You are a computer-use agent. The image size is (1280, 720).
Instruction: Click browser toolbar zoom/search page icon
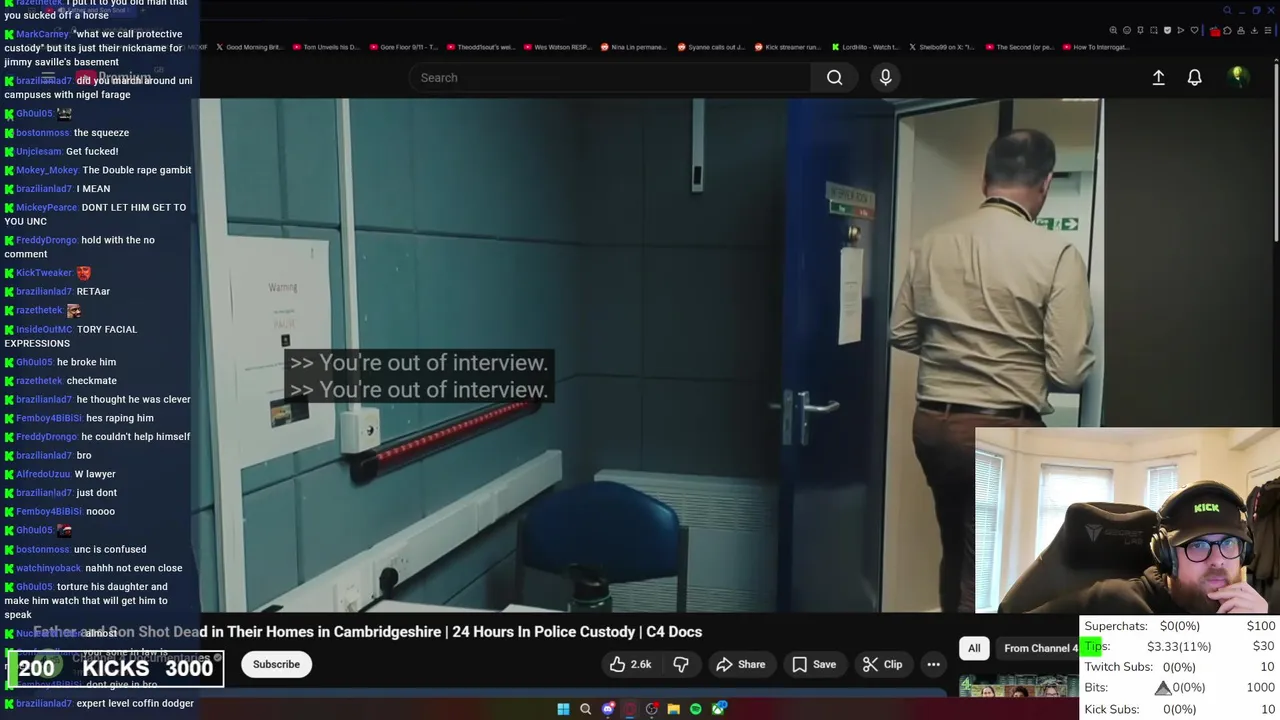click(1113, 30)
